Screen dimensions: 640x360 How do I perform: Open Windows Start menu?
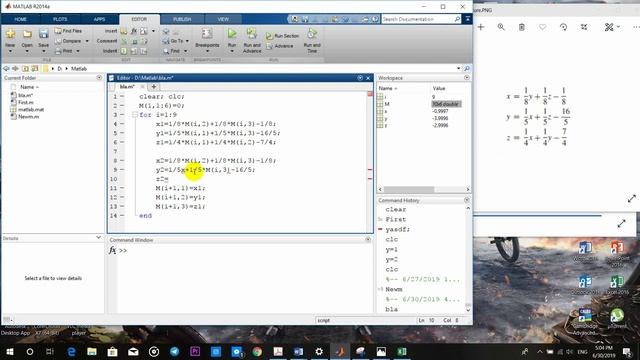(10, 351)
